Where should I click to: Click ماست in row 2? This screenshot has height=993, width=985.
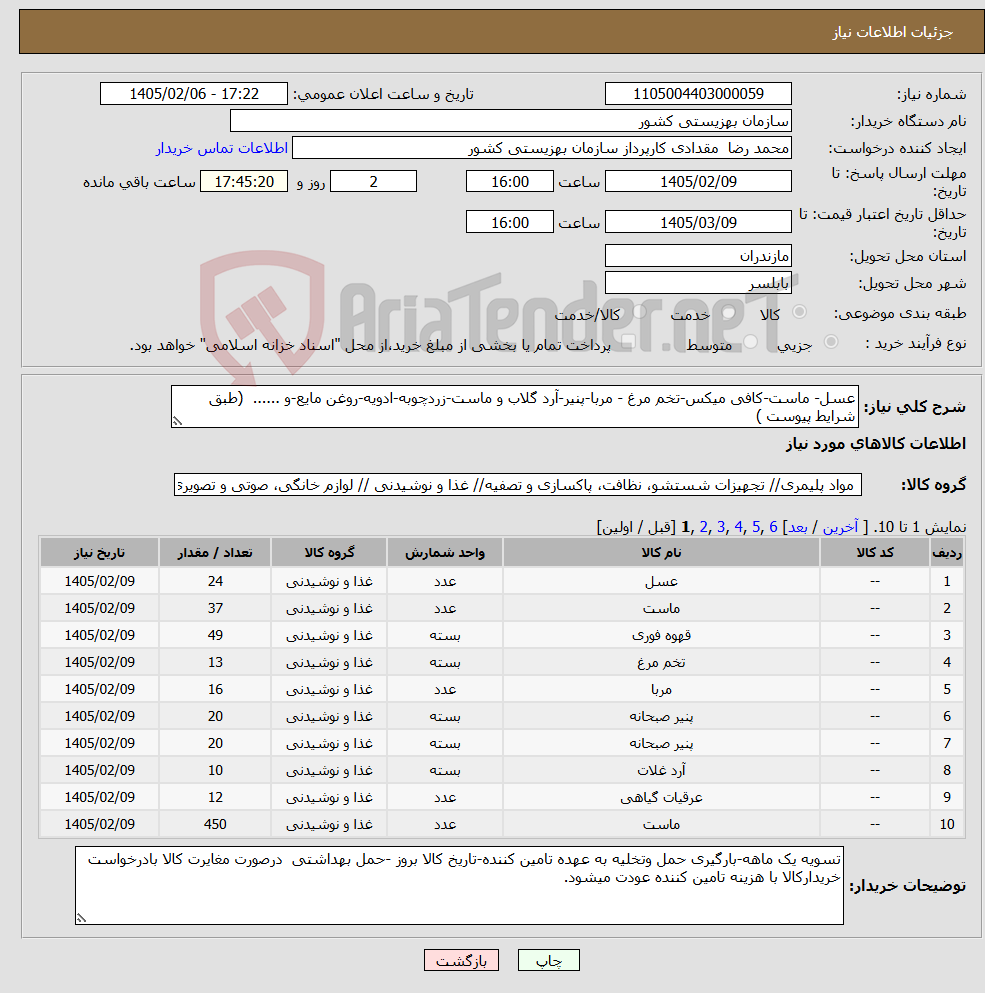[x=661, y=609]
